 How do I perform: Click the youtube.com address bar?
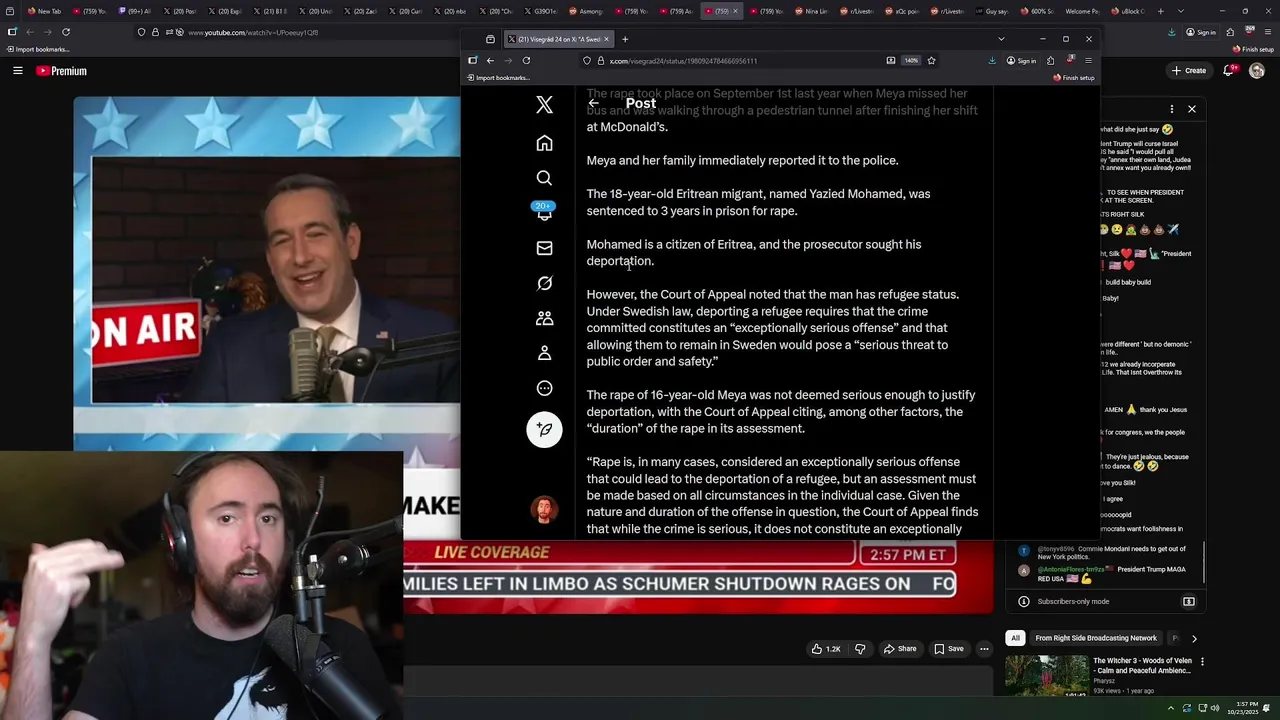pyautogui.click(x=253, y=32)
